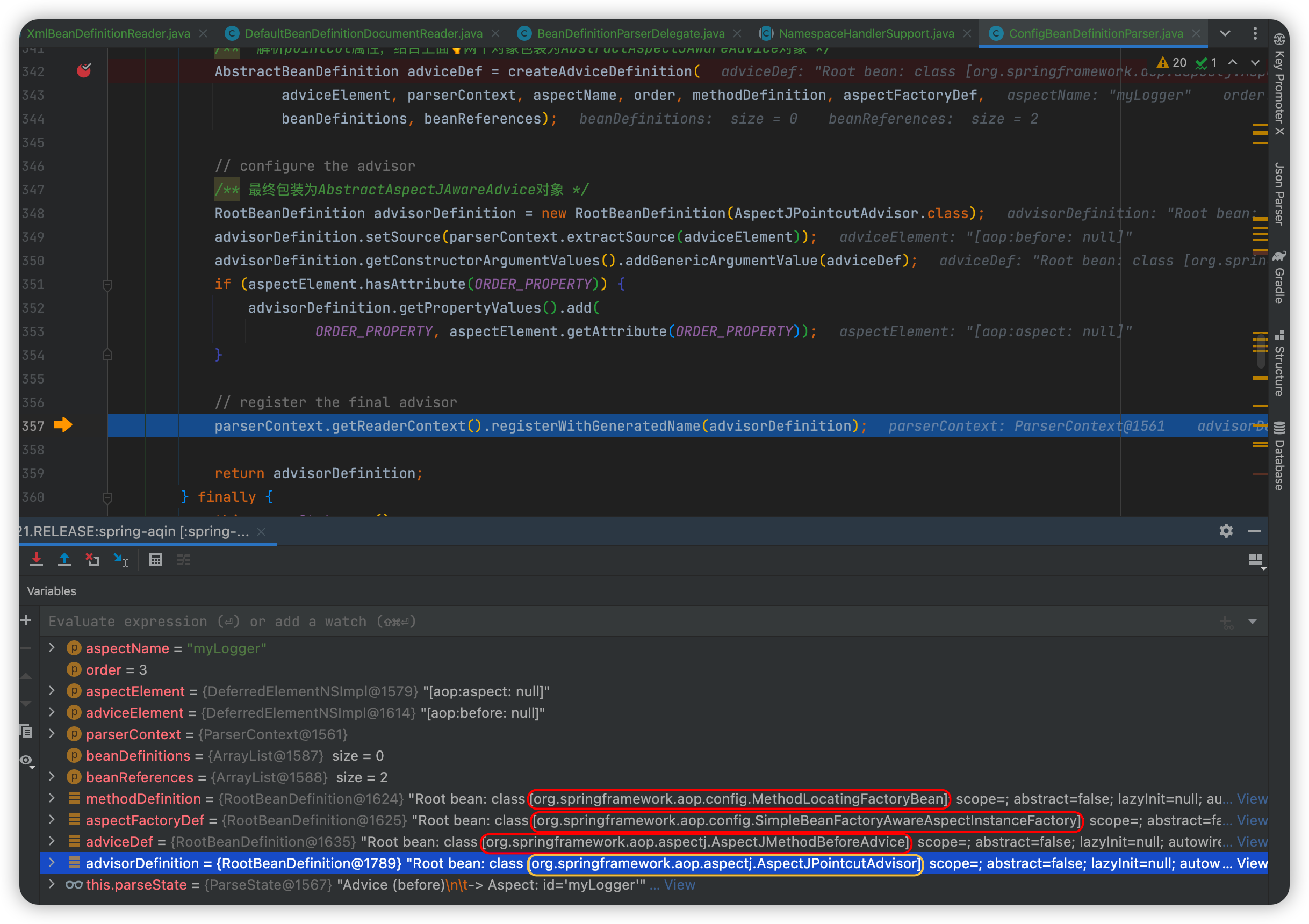Open the Gradle tool window

[1279, 278]
